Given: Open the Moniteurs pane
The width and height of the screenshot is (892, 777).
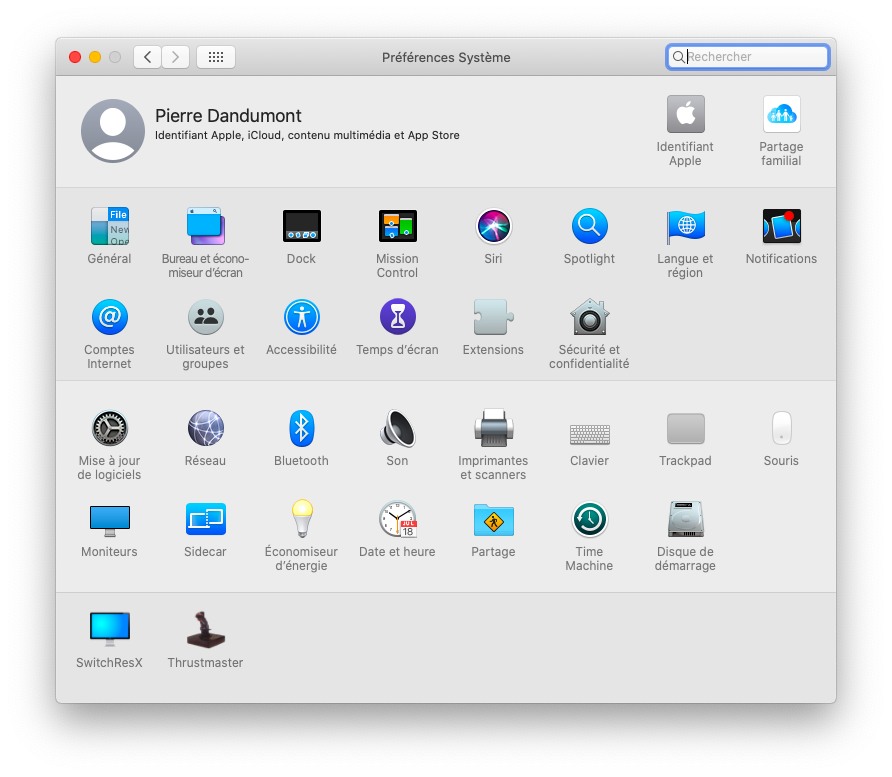Looking at the screenshot, I should pyautogui.click(x=110, y=520).
